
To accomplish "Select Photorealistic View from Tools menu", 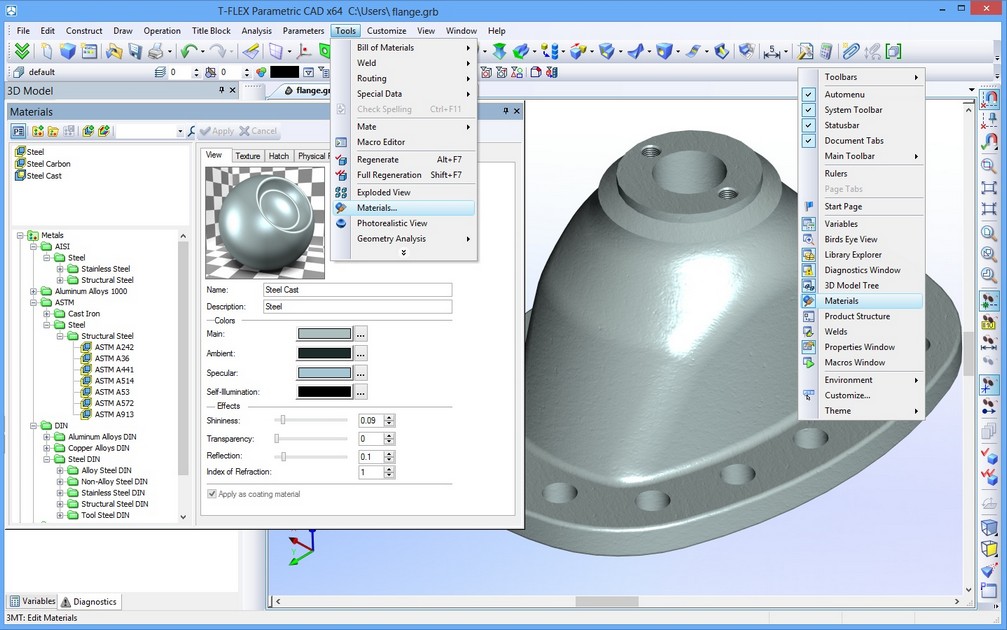I will 392,223.
